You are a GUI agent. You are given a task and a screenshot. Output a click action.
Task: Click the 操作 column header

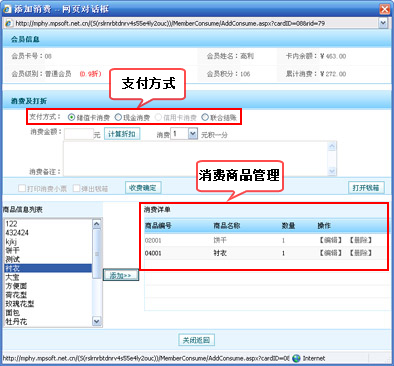324,226
